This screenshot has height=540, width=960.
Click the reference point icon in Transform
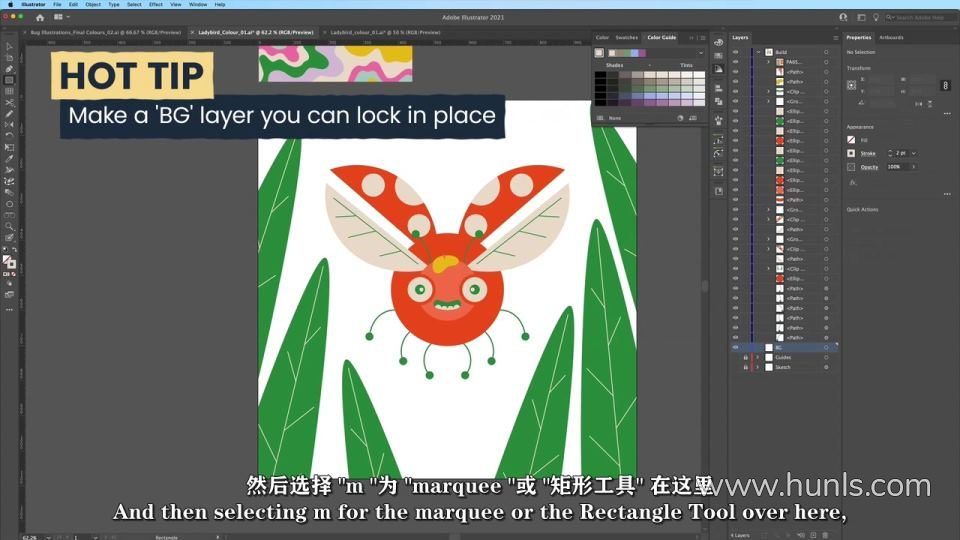pos(852,85)
